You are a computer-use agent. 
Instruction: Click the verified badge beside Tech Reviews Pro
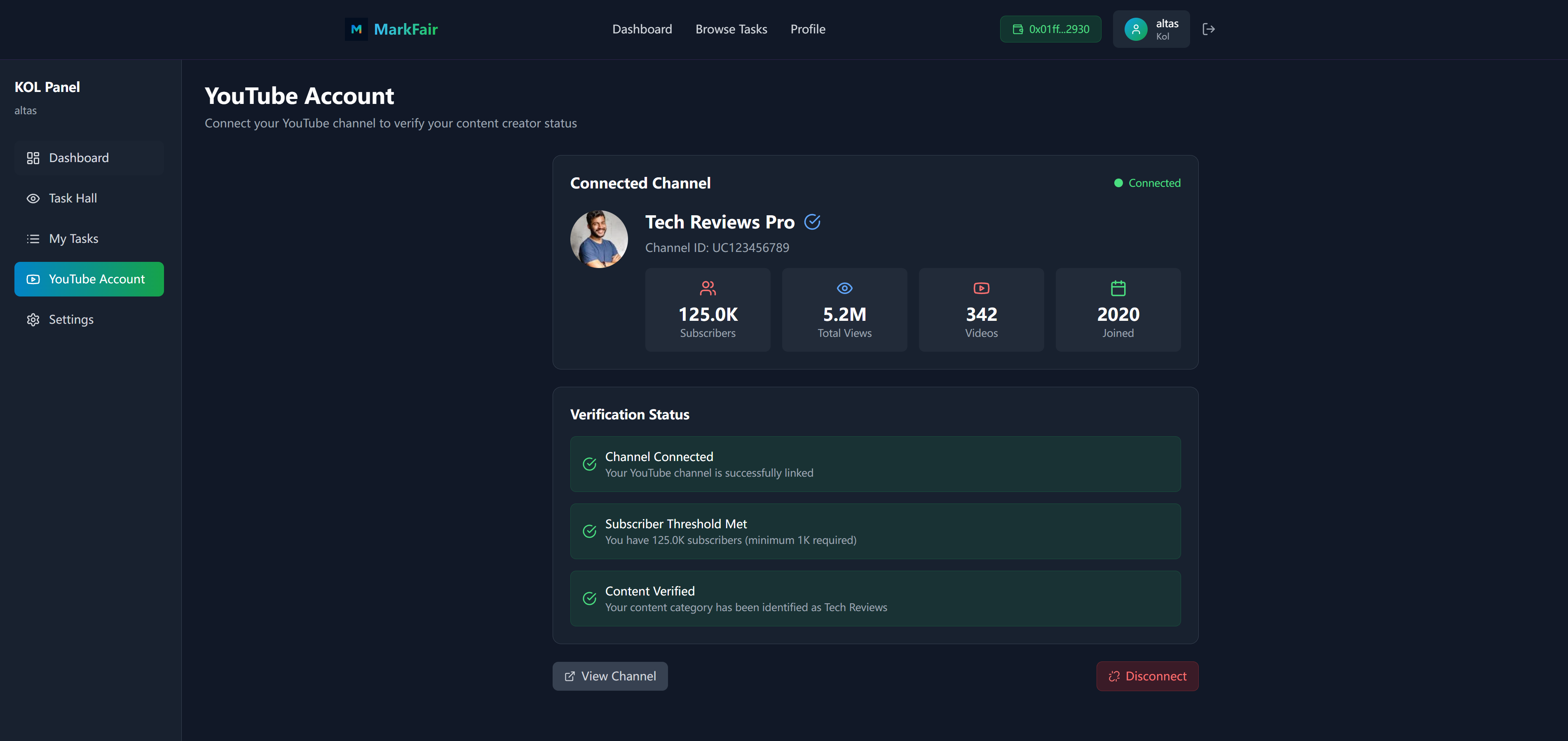coord(812,222)
